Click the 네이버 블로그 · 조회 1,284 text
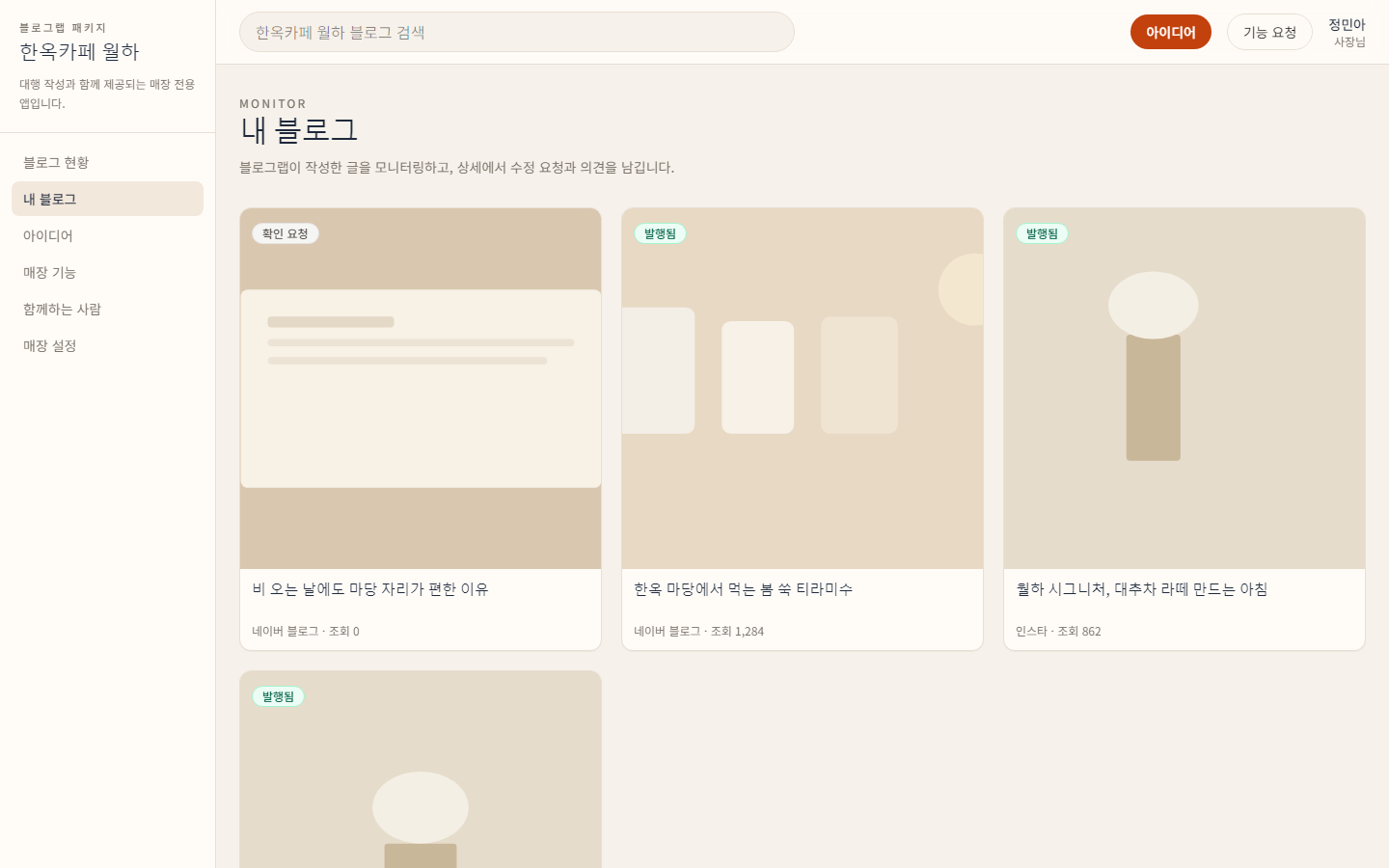 click(x=698, y=632)
